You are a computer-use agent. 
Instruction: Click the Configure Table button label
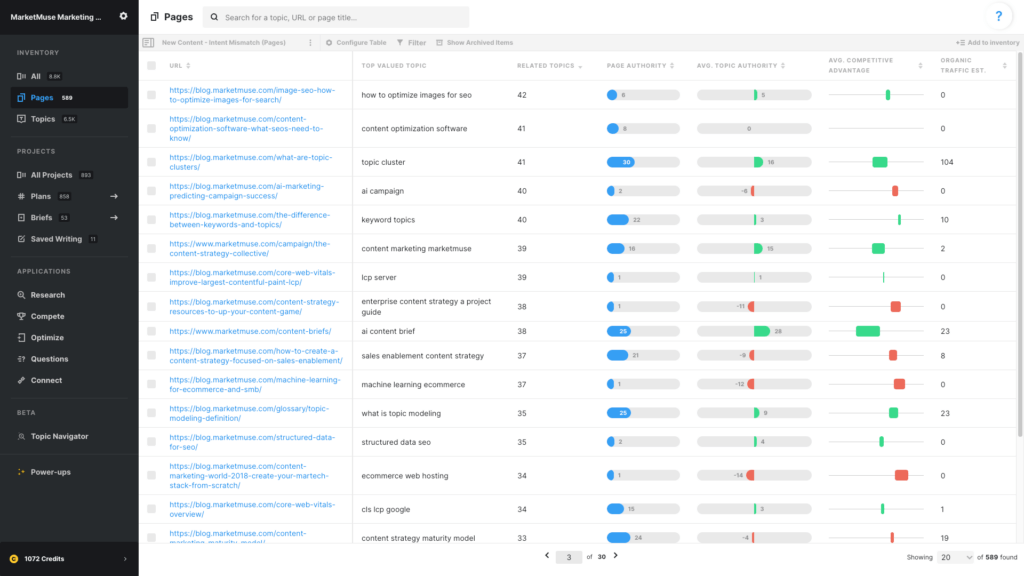pyautogui.click(x=361, y=42)
